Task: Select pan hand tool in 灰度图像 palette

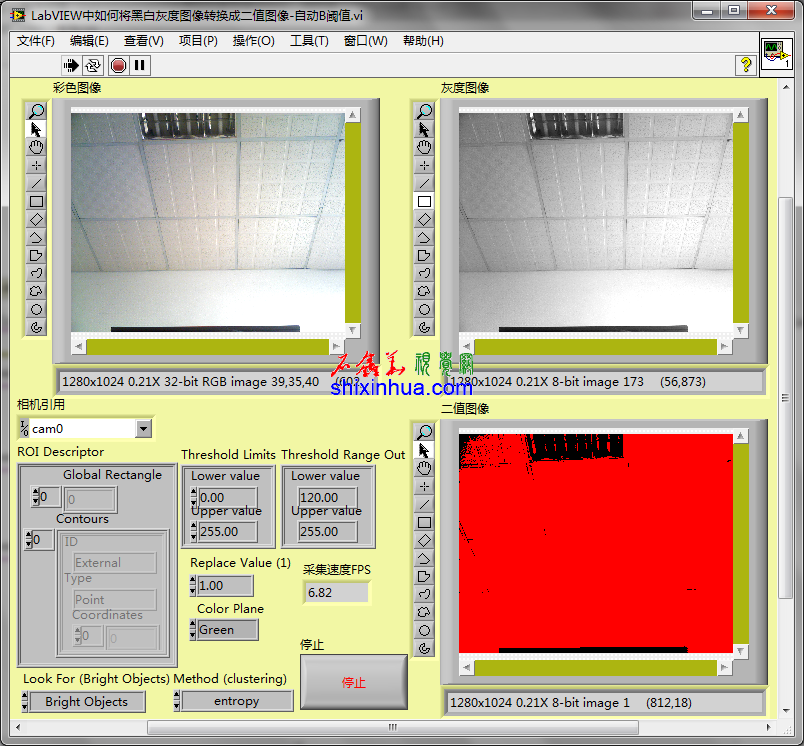Action: (424, 147)
